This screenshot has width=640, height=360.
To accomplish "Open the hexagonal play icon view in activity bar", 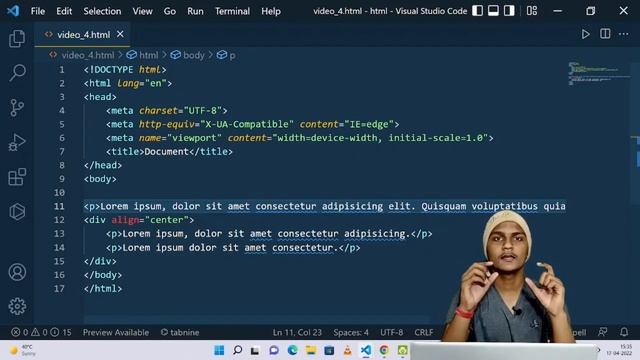I will tap(17, 212).
